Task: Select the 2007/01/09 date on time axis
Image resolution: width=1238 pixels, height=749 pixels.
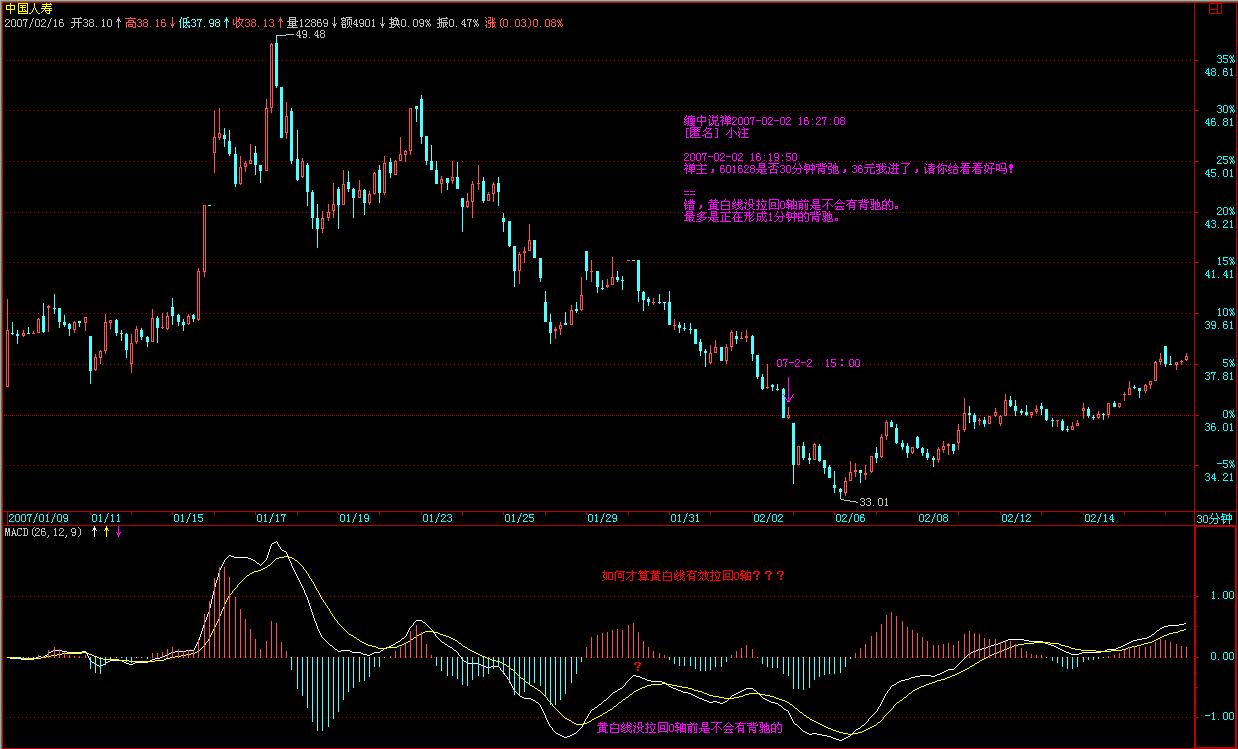Action: 39,518
